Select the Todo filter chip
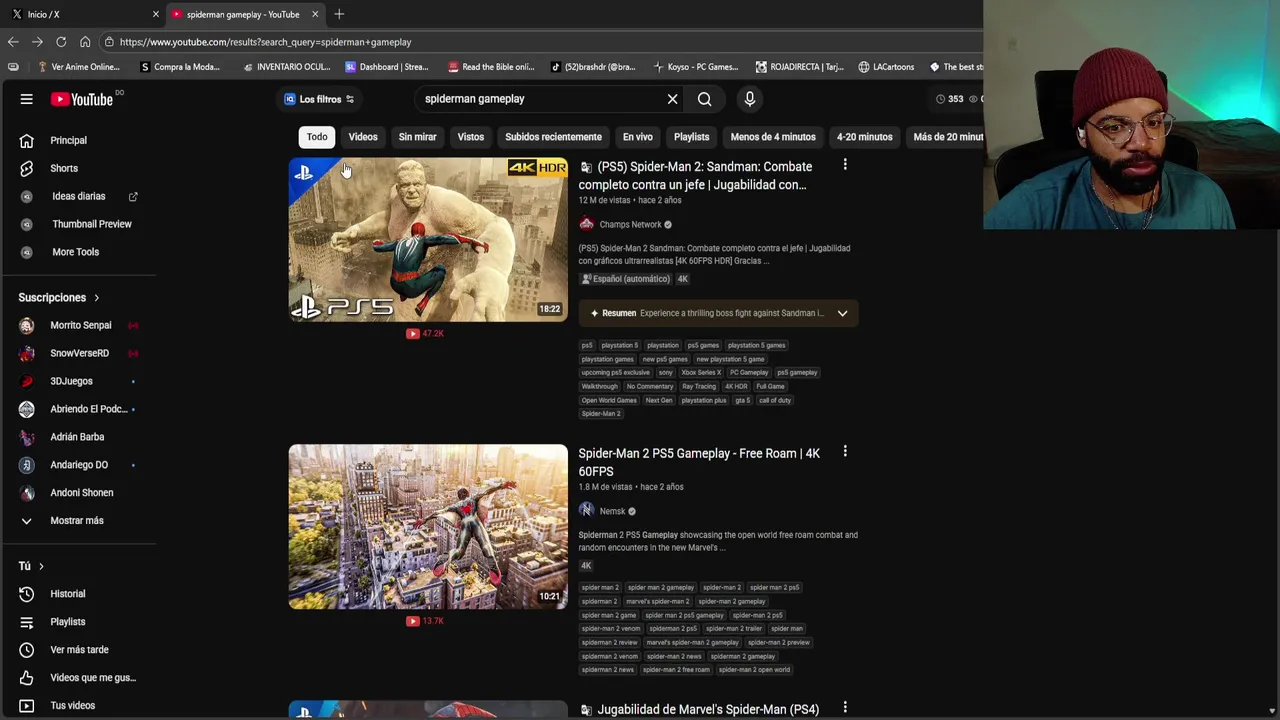Image resolution: width=1280 pixels, height=720 pixels. point(317,137)
